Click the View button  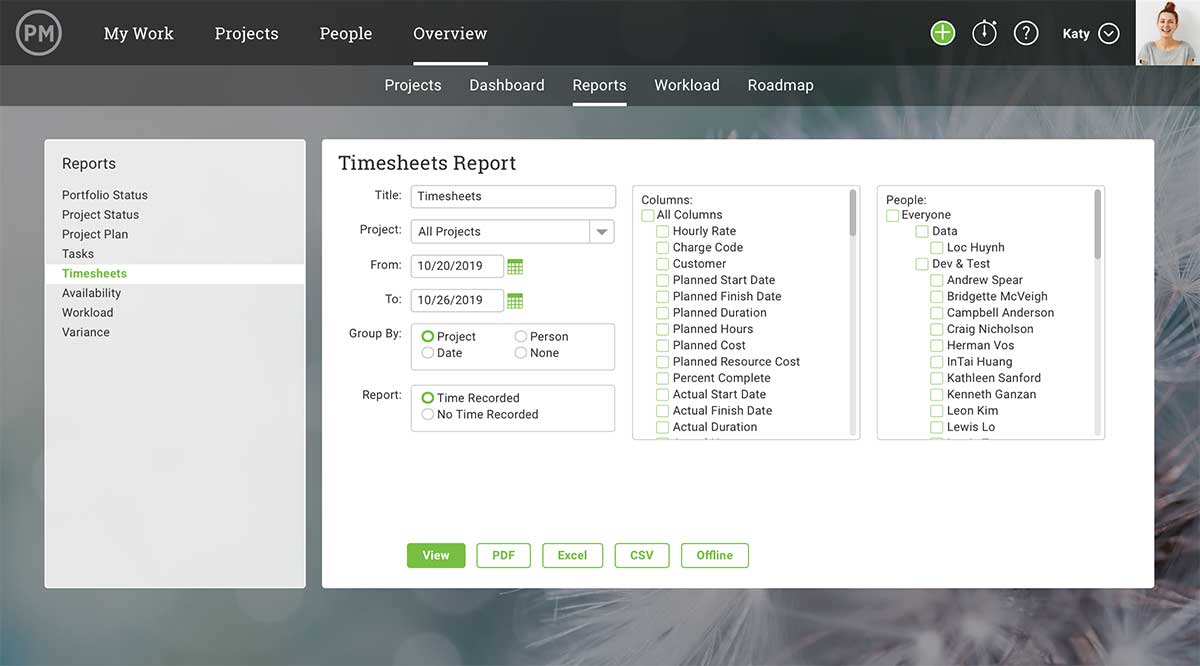click(x=436, y=555)
